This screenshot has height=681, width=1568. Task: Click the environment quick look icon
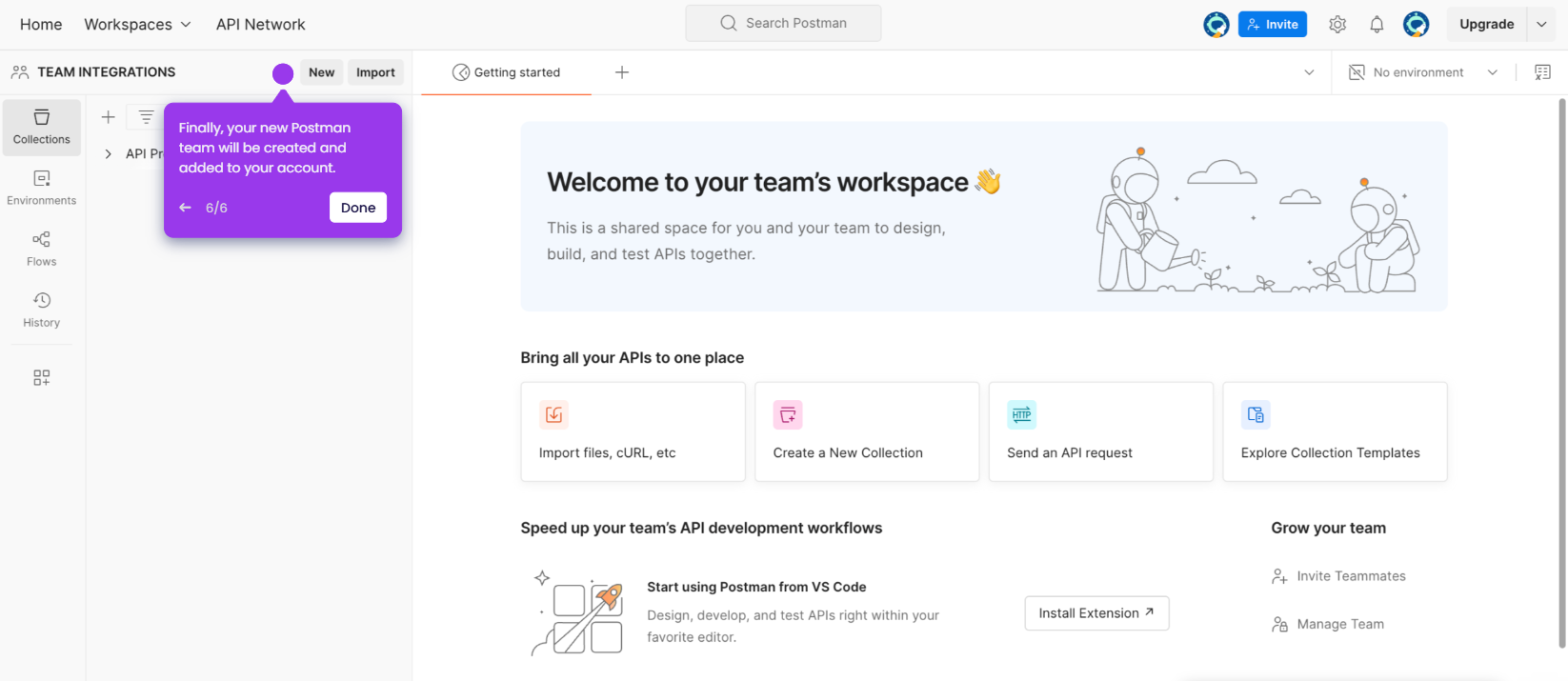click(1542, 72)
